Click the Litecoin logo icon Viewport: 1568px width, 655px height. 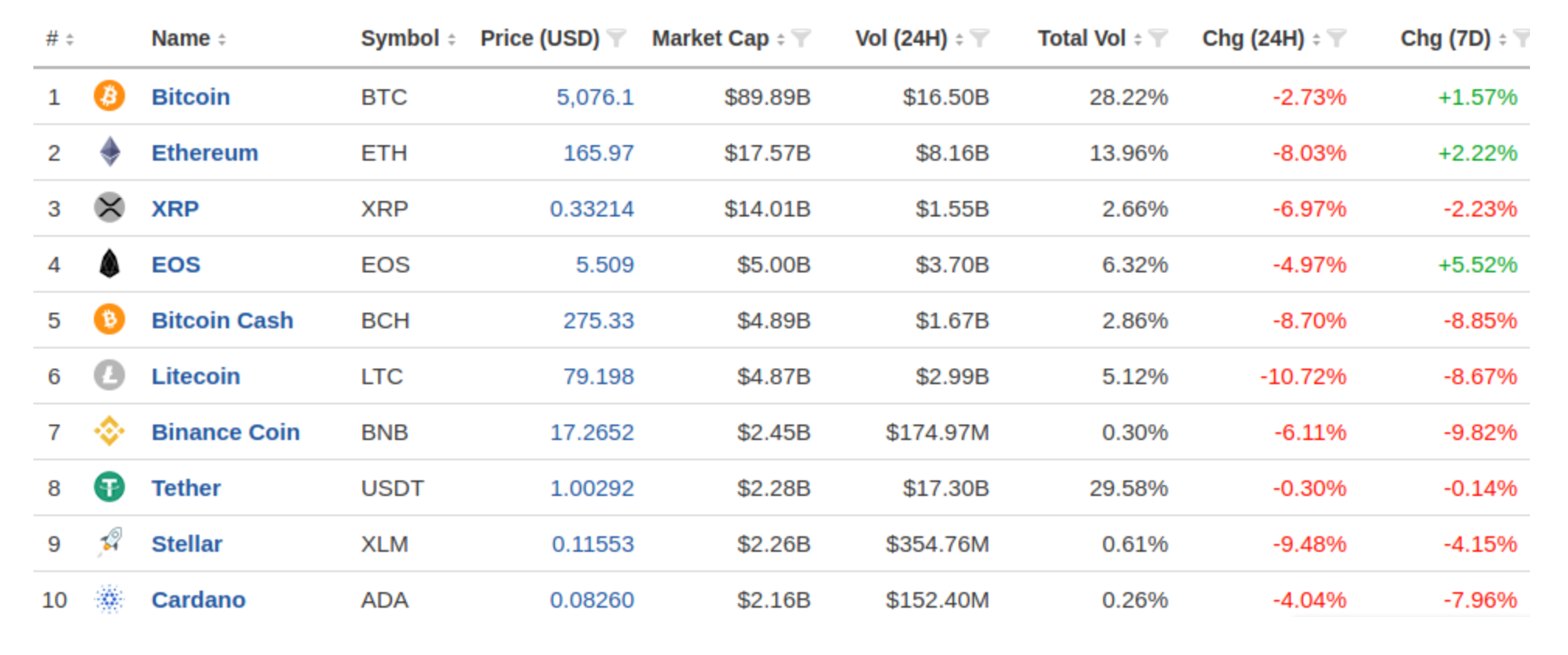(109, 376)
